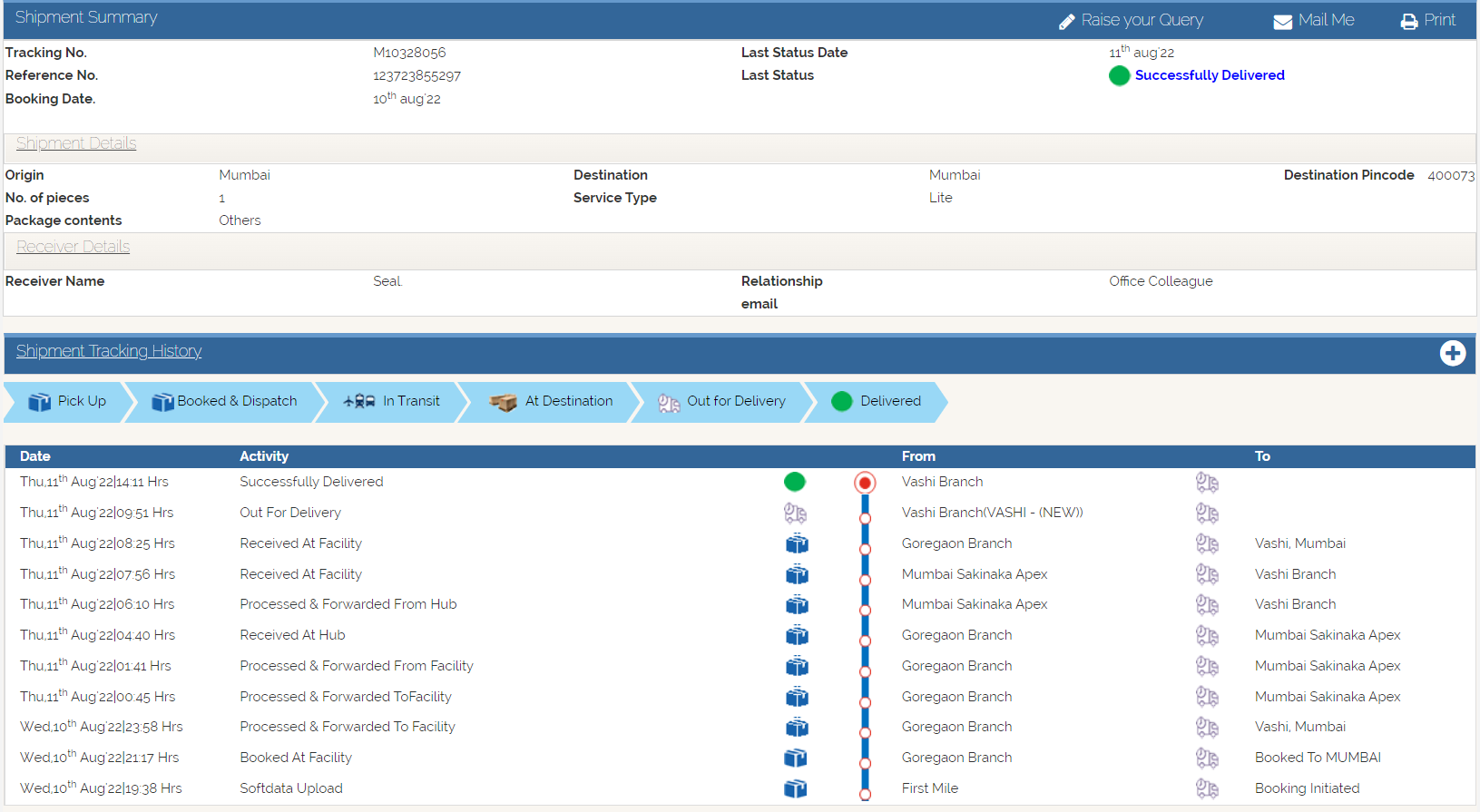The image size is (1480, 812).
Task: Click timeline marker in the Out For Delivery row
Action: click(x=865, y=519)
